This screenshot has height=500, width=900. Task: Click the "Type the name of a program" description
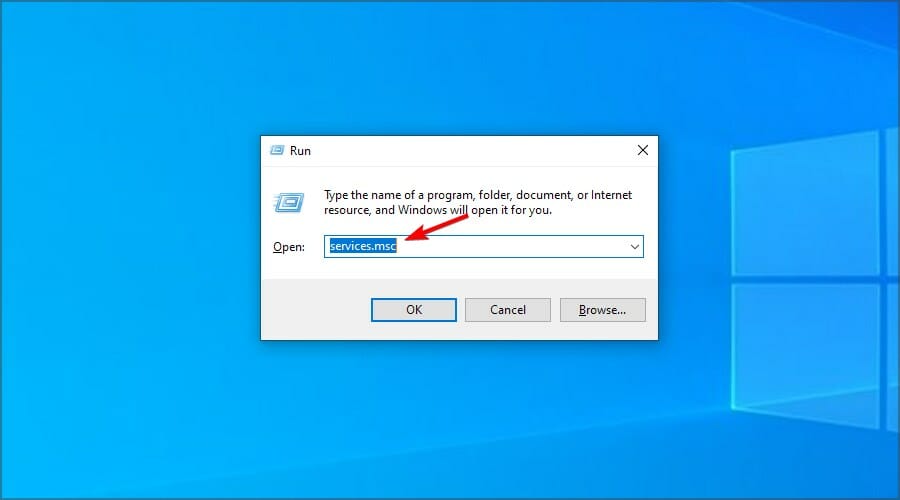tap(478, 203)
